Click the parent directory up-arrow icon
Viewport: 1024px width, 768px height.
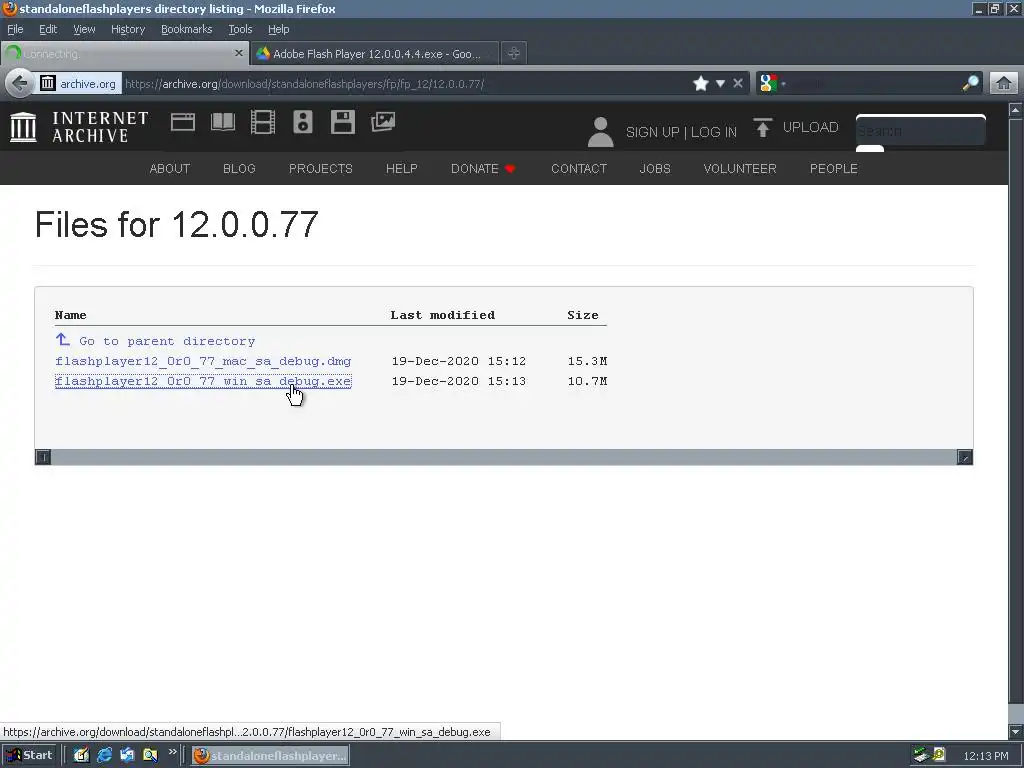tap(63, 340)
